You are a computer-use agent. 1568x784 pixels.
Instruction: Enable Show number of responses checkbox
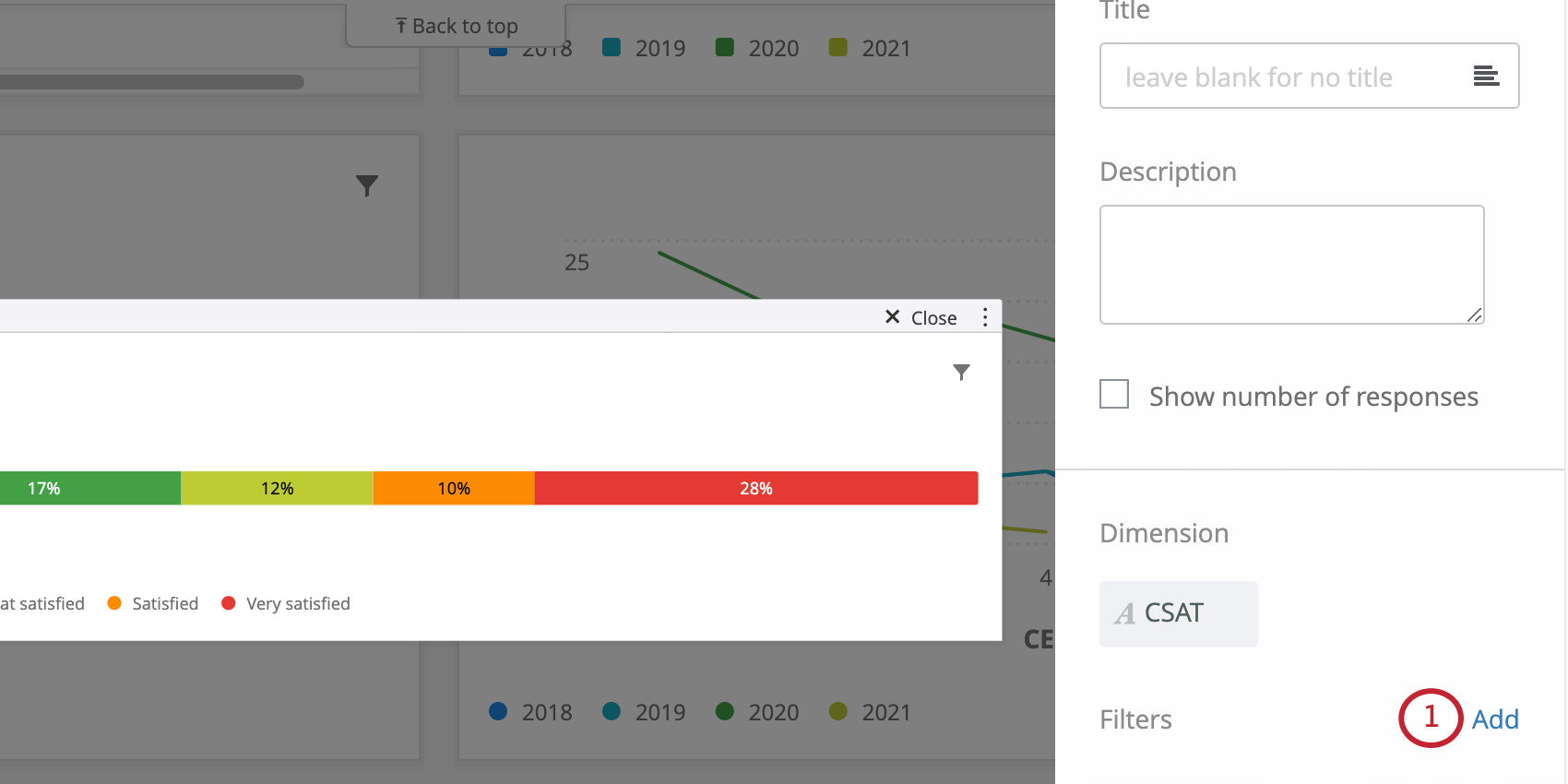(1114, 394)
